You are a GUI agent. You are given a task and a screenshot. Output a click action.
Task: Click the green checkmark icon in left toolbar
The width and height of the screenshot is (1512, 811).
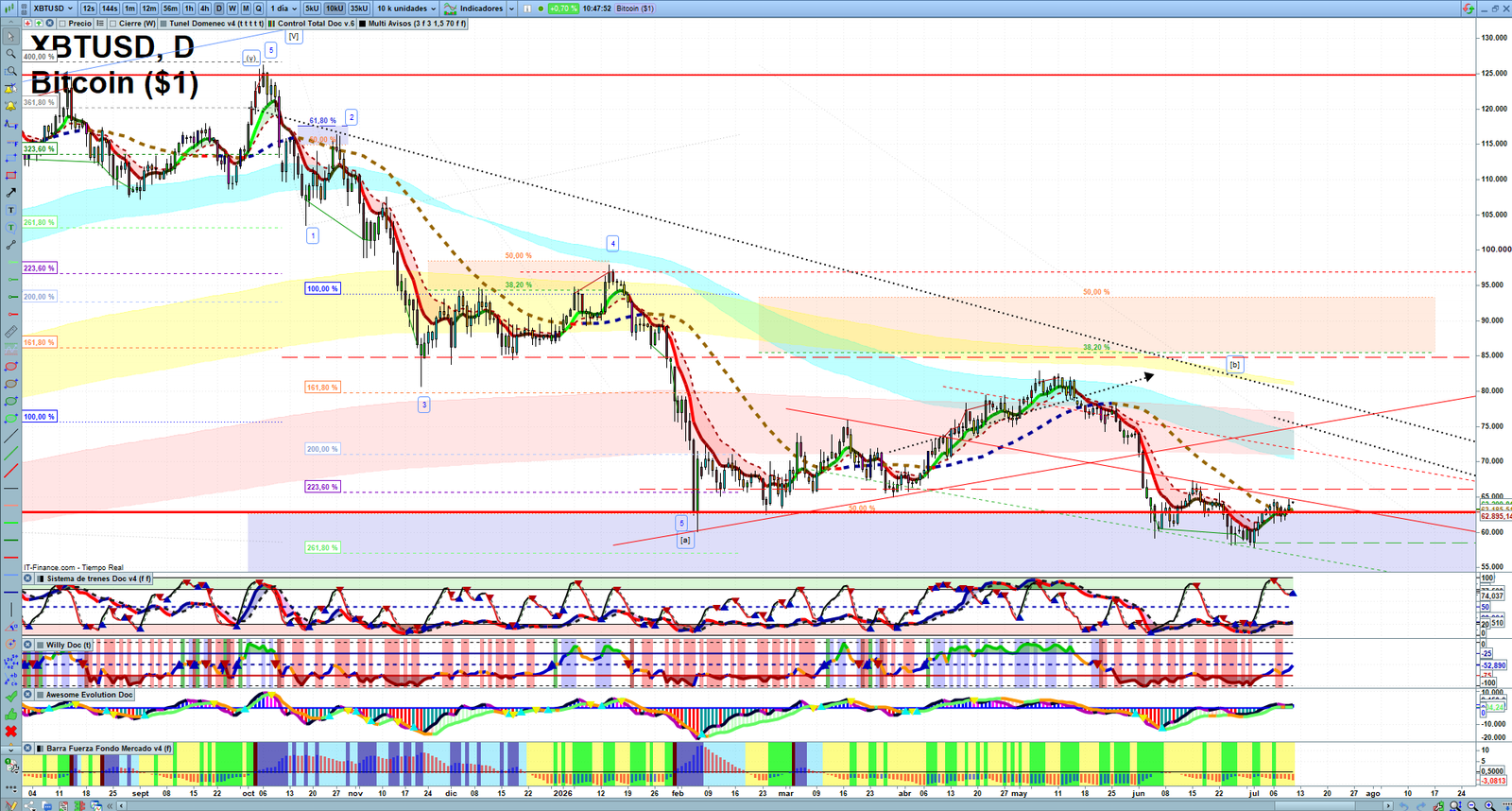click(x=10, y=698)
